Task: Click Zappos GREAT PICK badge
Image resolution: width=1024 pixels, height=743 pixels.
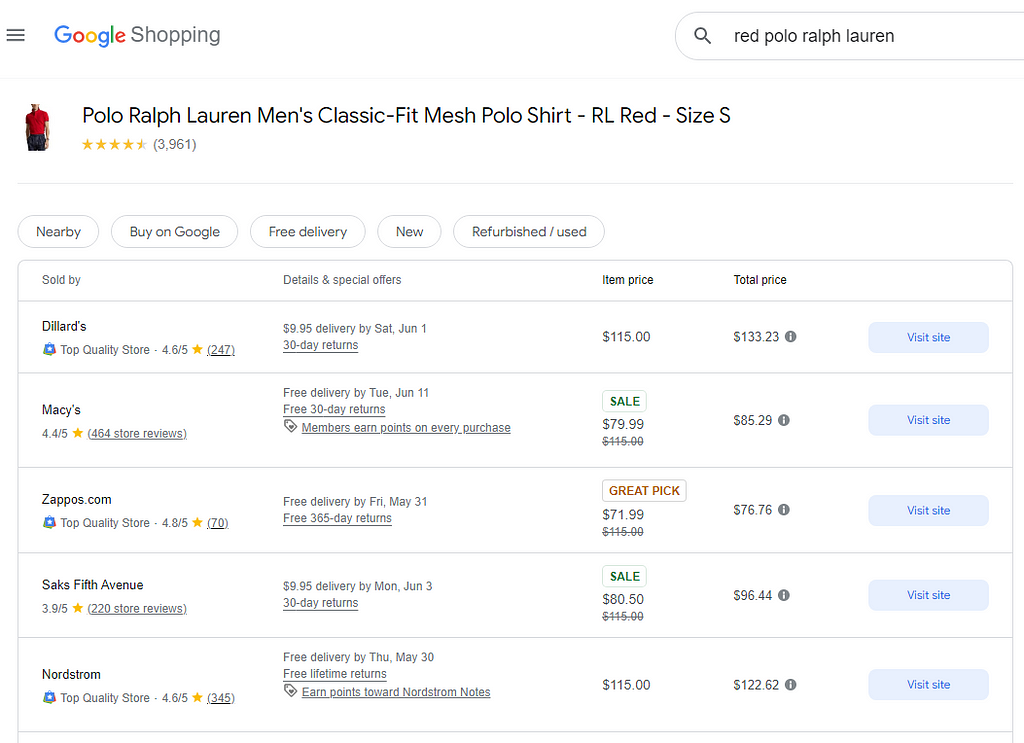Action: coord(644,491)
